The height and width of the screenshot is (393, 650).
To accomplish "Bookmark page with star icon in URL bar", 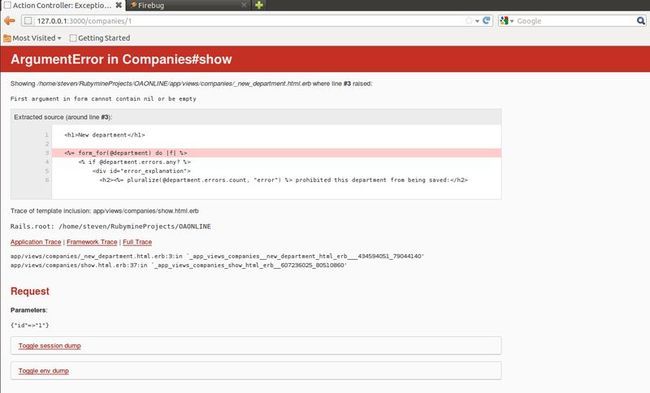I will (469, 21).
